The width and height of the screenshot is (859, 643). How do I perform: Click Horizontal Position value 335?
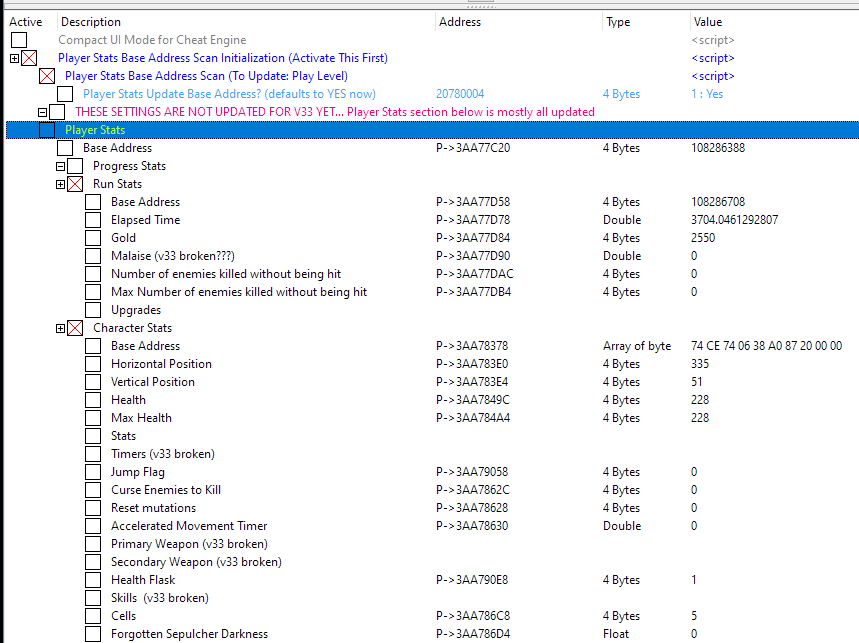coord(700,364)
